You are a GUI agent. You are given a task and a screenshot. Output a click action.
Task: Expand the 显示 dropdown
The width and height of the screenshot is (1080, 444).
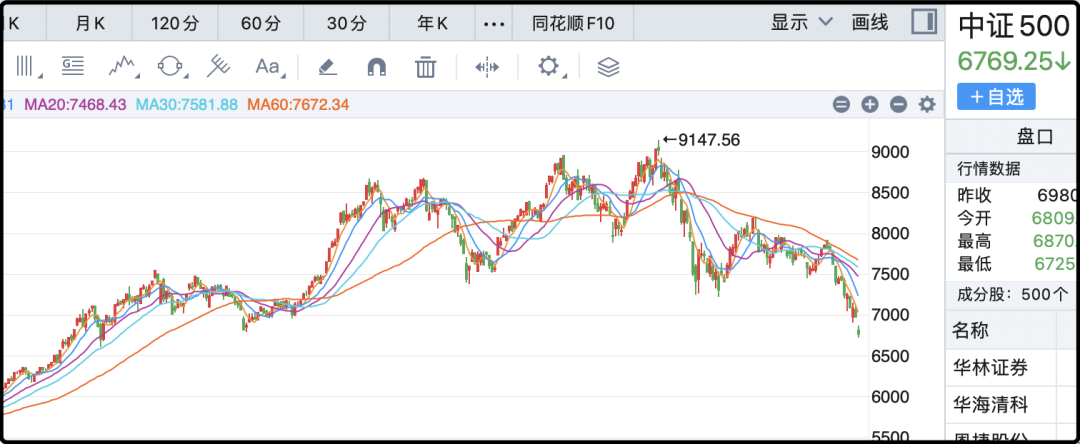click(x=802, y=23)
